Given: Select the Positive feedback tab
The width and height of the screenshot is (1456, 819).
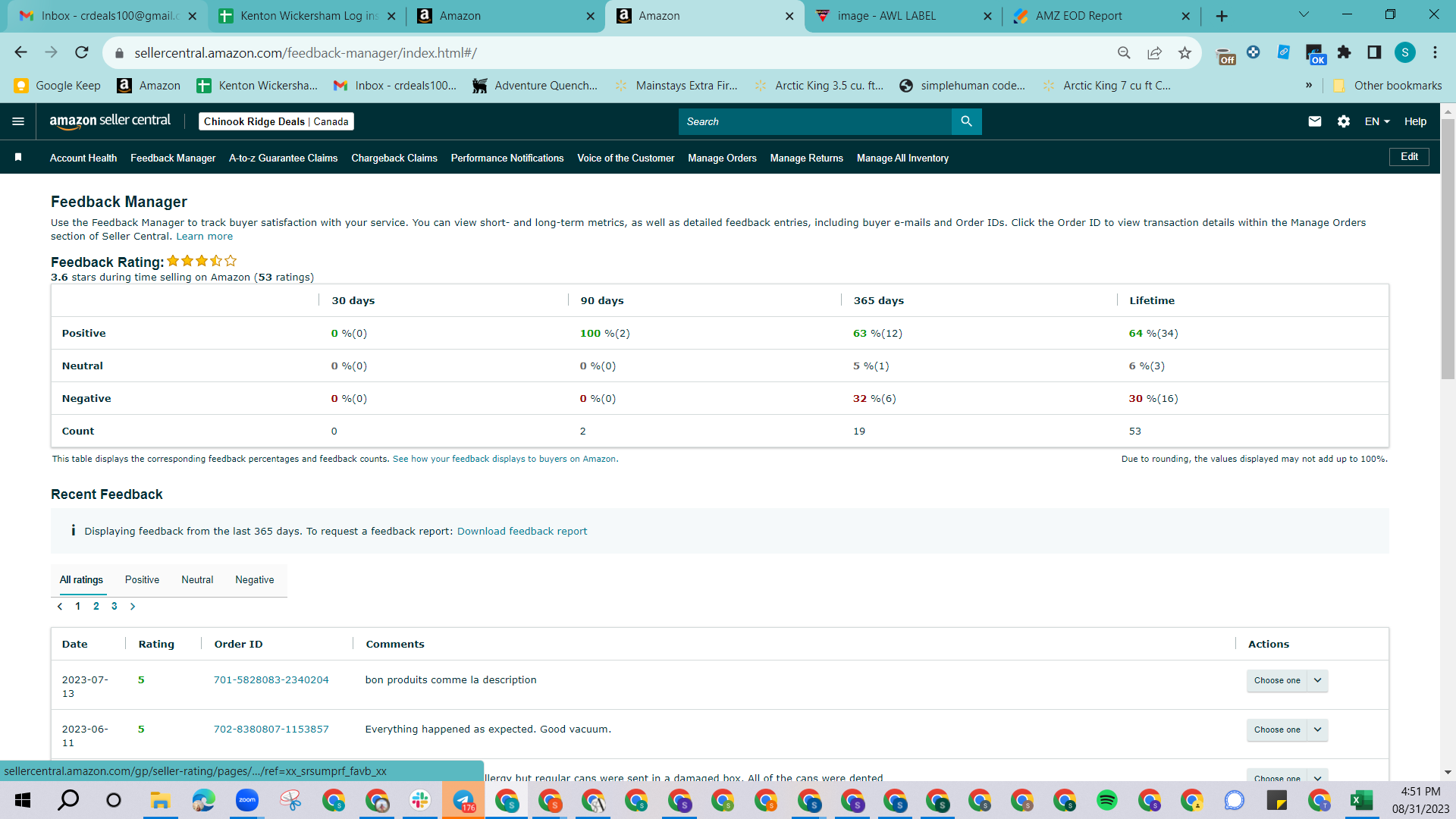Looking at the screenshot, I should point(142,580).
